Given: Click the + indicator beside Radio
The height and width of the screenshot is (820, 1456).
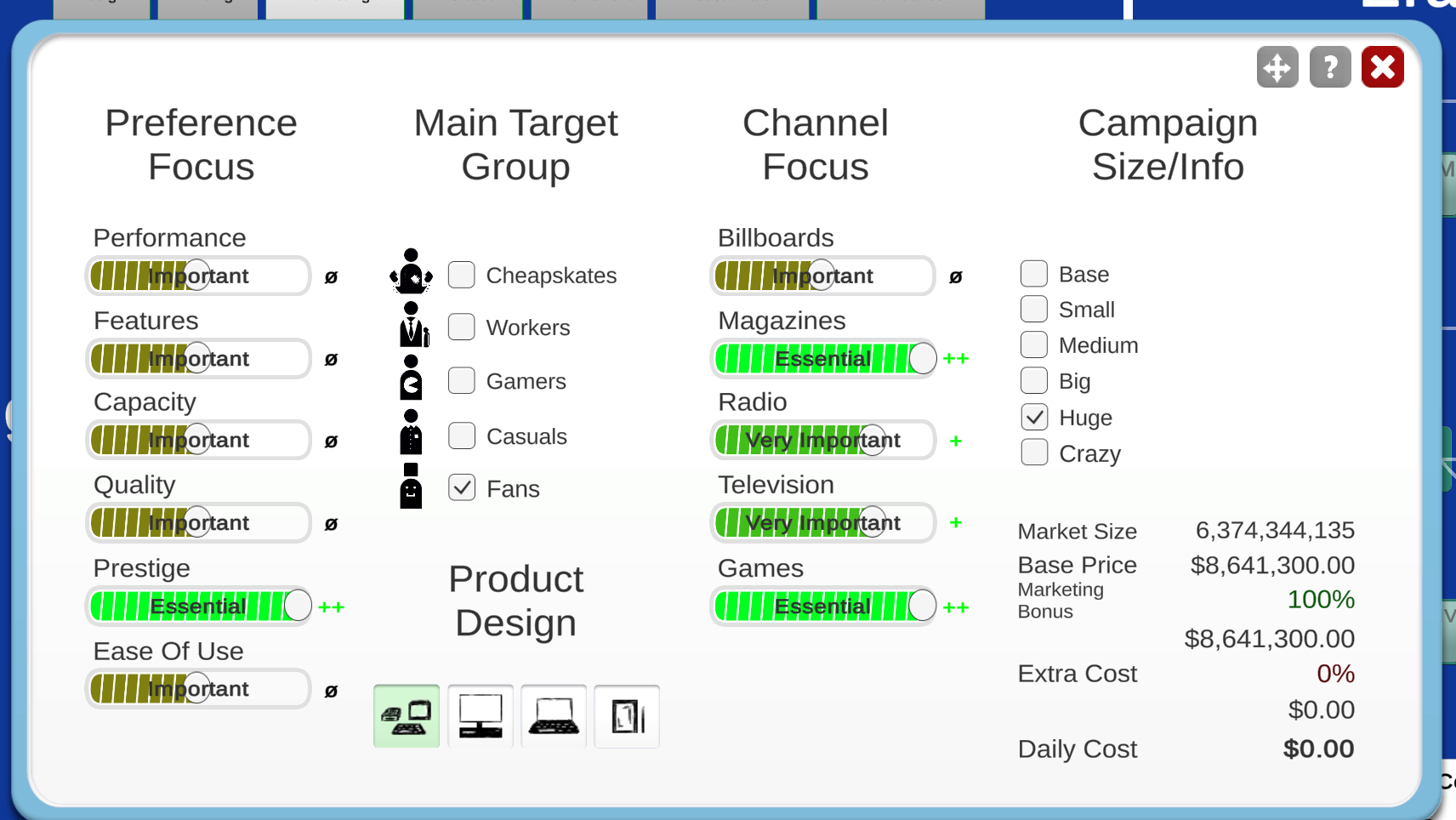Looking at the screenshot, I should 956,441.
